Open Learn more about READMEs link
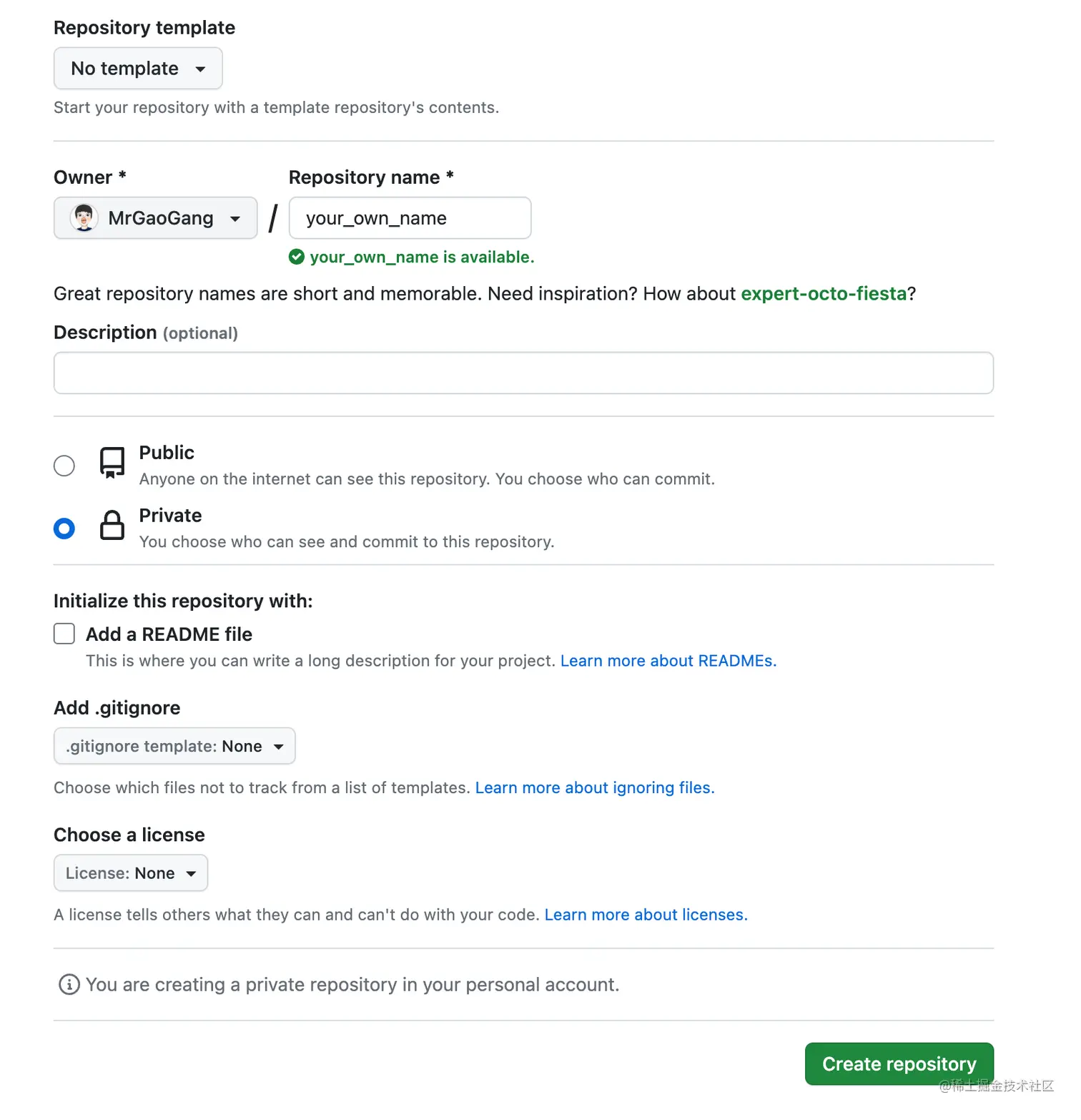This screenshot has height=1120, width=1081. (668, 661)
